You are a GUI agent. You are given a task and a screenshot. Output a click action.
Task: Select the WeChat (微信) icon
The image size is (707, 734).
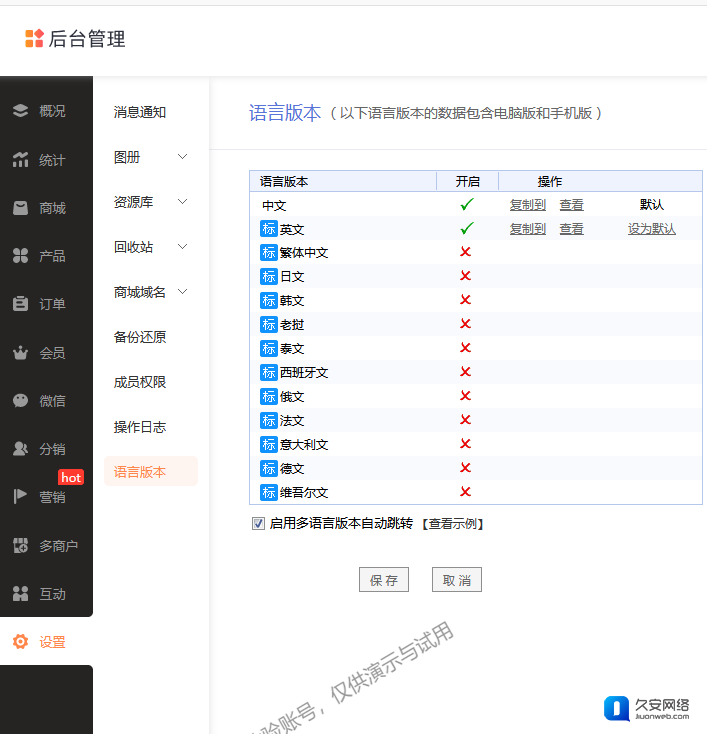point(20,401)
